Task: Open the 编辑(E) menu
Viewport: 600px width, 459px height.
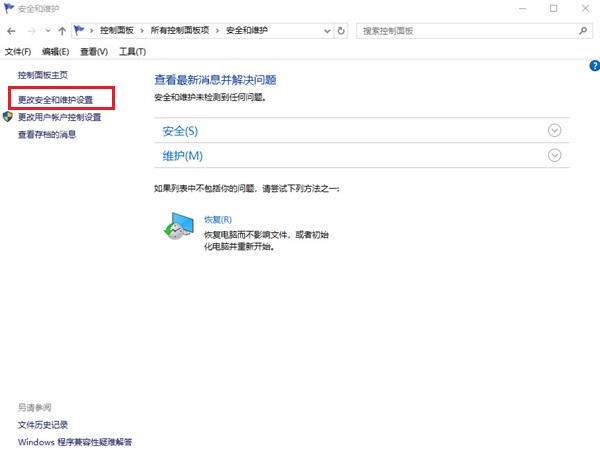Action: tap(55, 52)
